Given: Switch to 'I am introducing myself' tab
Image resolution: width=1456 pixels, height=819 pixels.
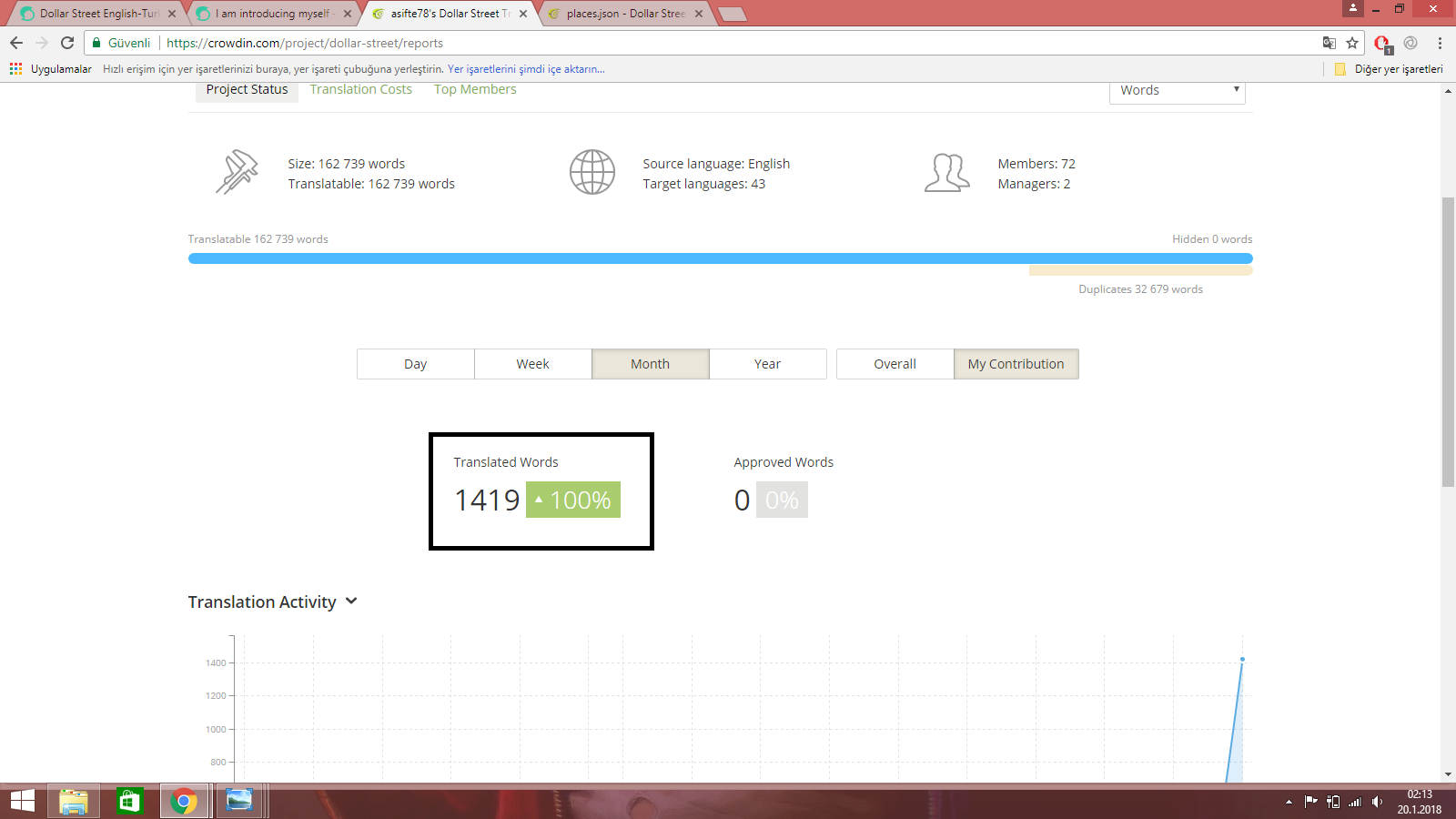Looking at the screenshot, I should point(275,14).
